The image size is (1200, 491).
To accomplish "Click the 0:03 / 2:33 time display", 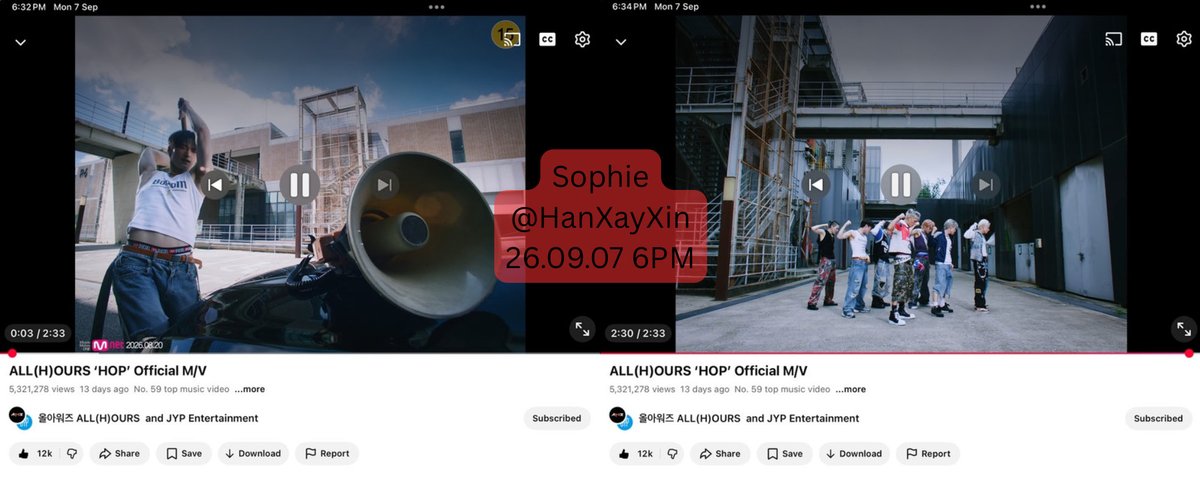I will click(37, 333).
